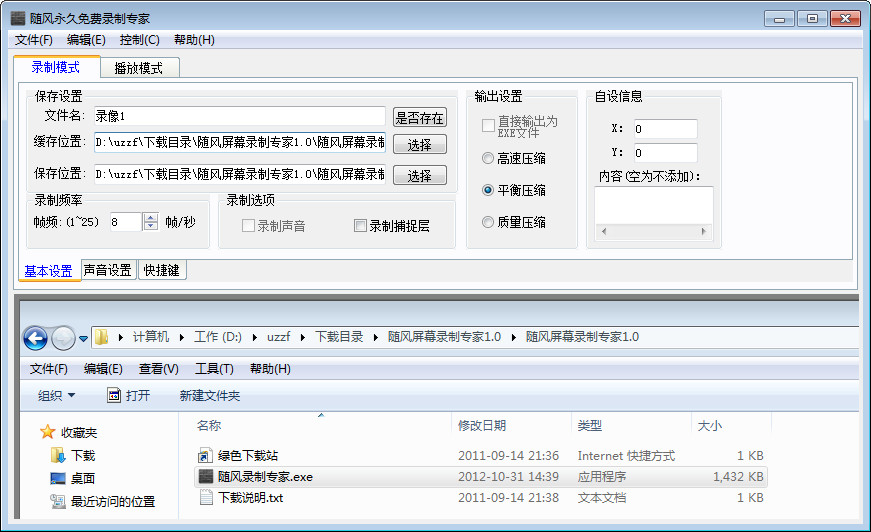Image resolution: width=871 pixels, height=532 pixels.
Task: Open the 声音设置 tab
Action: (x=108, y=270)
